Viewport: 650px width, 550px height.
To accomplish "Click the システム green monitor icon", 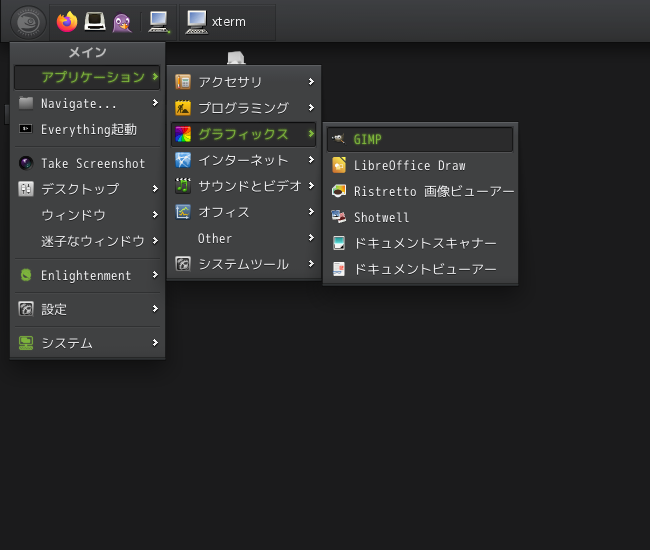I will (26, 343).
